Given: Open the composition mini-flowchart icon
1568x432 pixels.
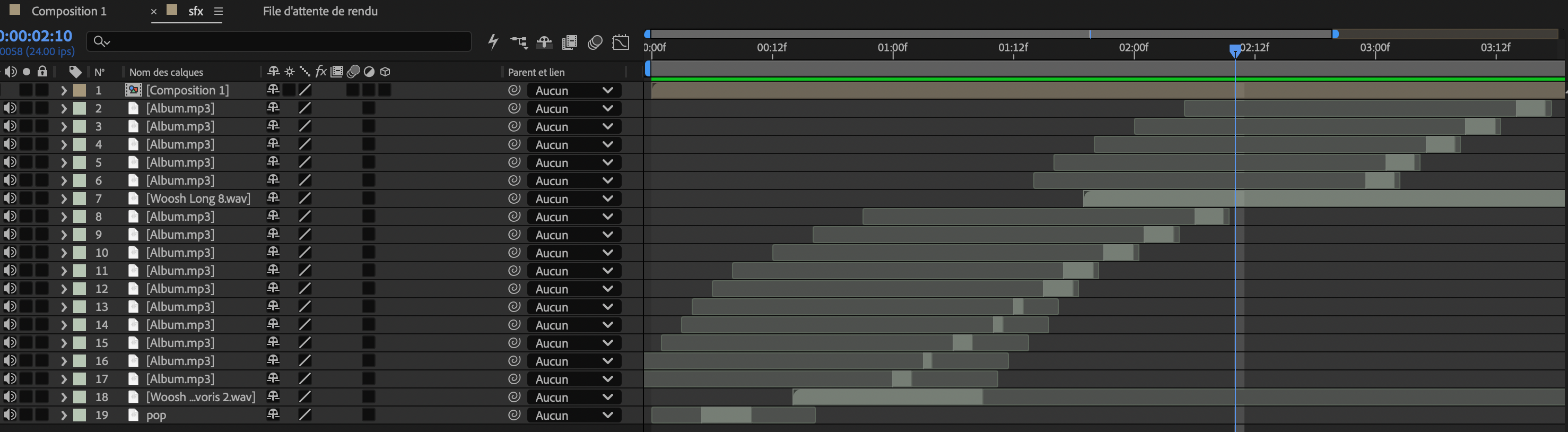Looking at the screenshot, I should (x=519, y=42).
